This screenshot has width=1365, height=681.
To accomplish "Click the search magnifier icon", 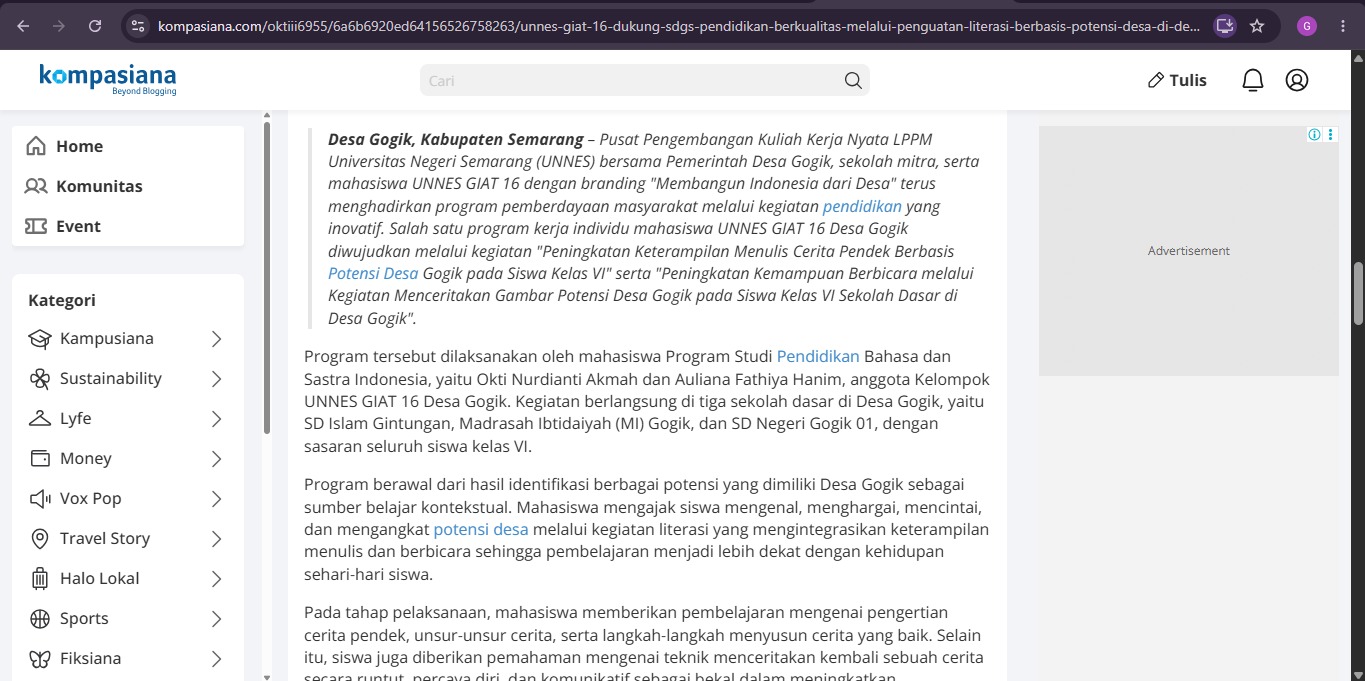I will click(853, 80).
